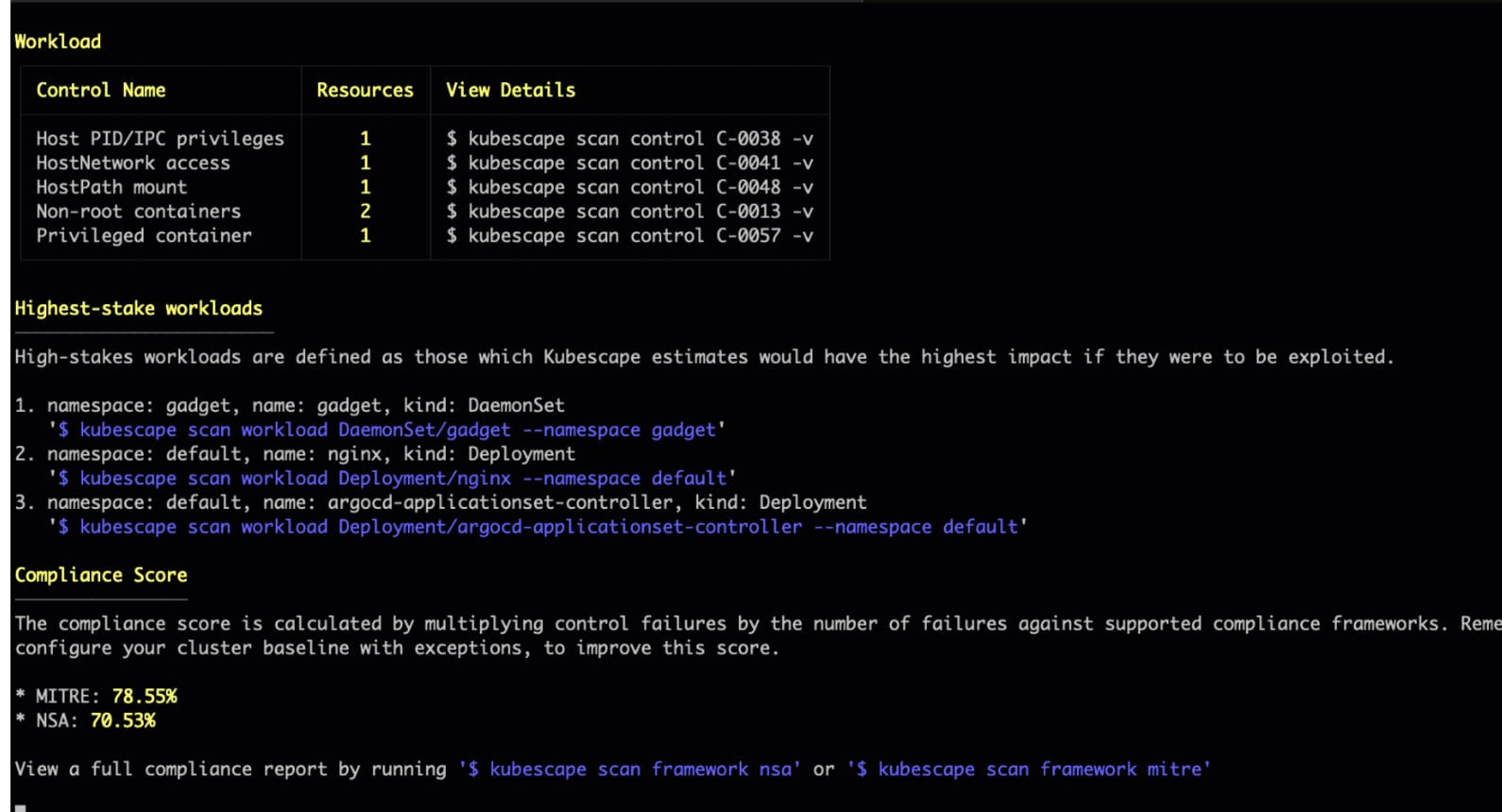This screenshot has width=1502, height=812.
Task: Select 'Non-root containers' control name
Action: pos(139,211)
